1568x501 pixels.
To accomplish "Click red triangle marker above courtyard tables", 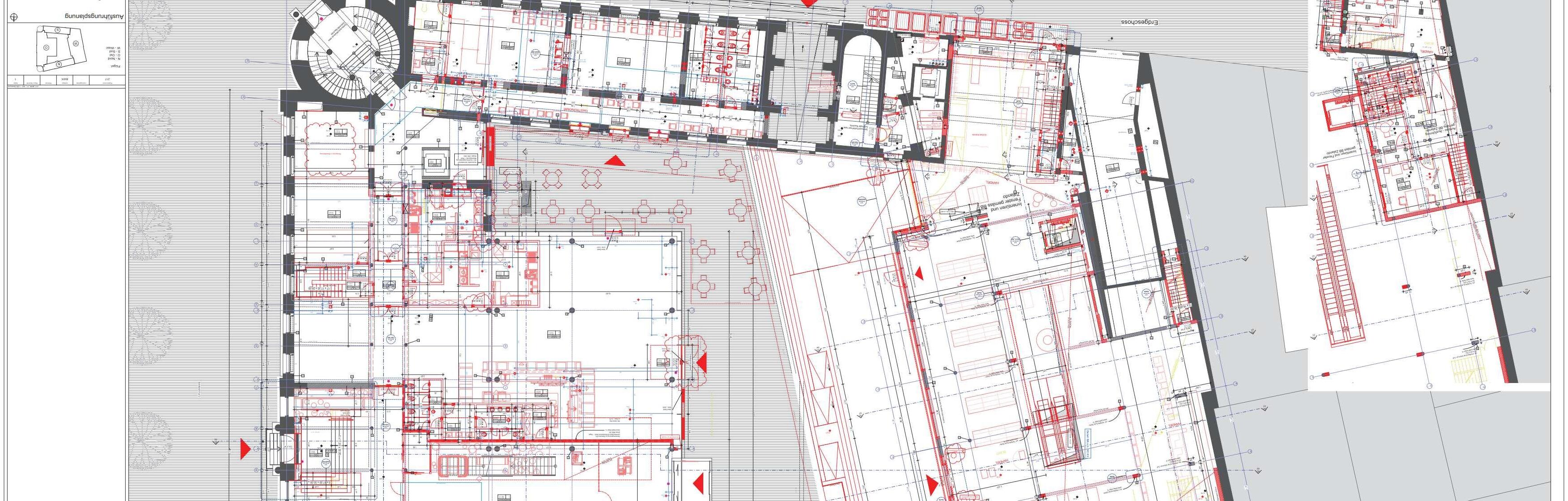I will [614, 161].
